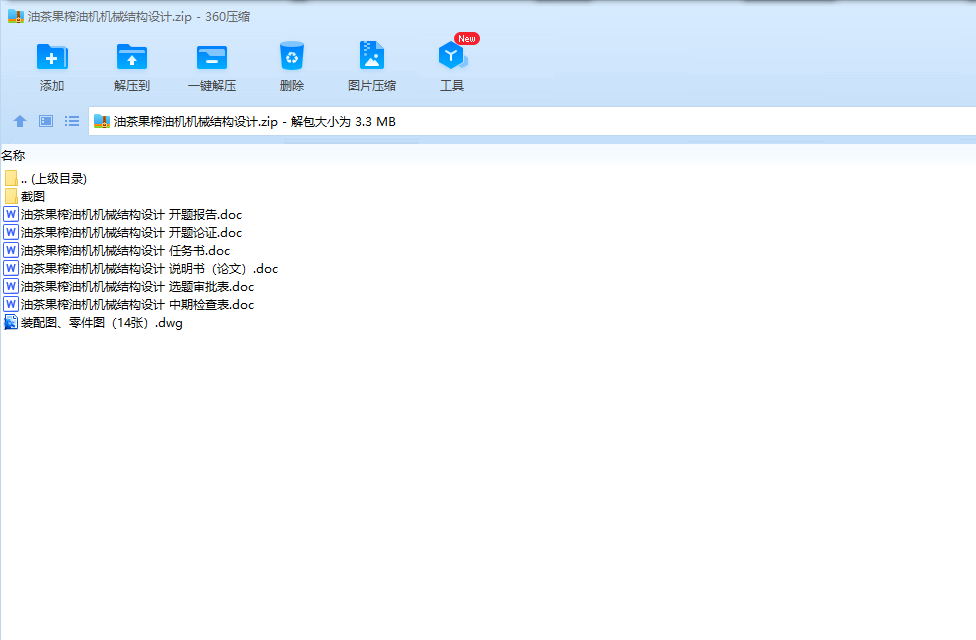Click the Word icon of 中期检查表.doc
This screenshot has width=976, height=640.
pos(11,304)
